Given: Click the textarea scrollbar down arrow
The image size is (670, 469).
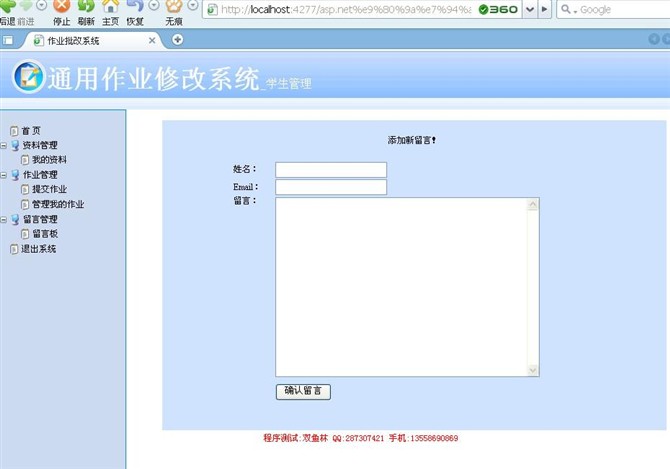Looking at the screenshot, I should (533, 370).
